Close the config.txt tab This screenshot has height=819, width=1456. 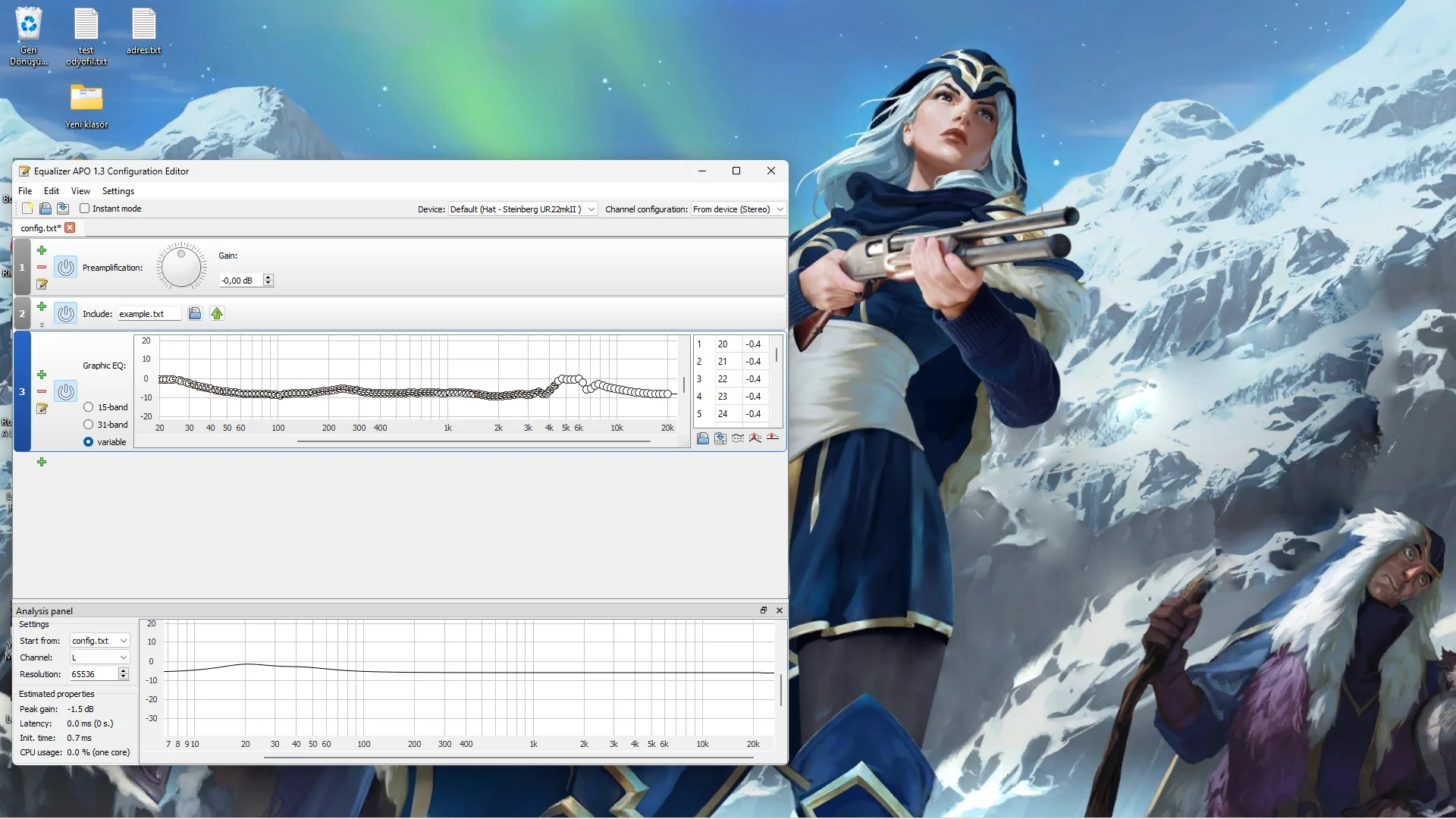coord(70,227)
